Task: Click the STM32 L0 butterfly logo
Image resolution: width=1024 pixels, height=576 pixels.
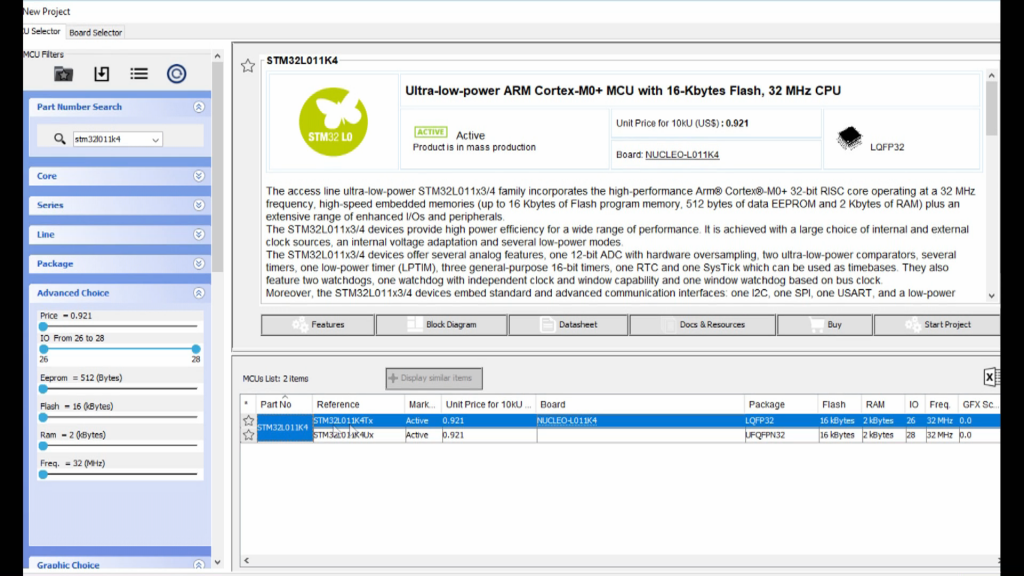Action: [x=331, y=121]
